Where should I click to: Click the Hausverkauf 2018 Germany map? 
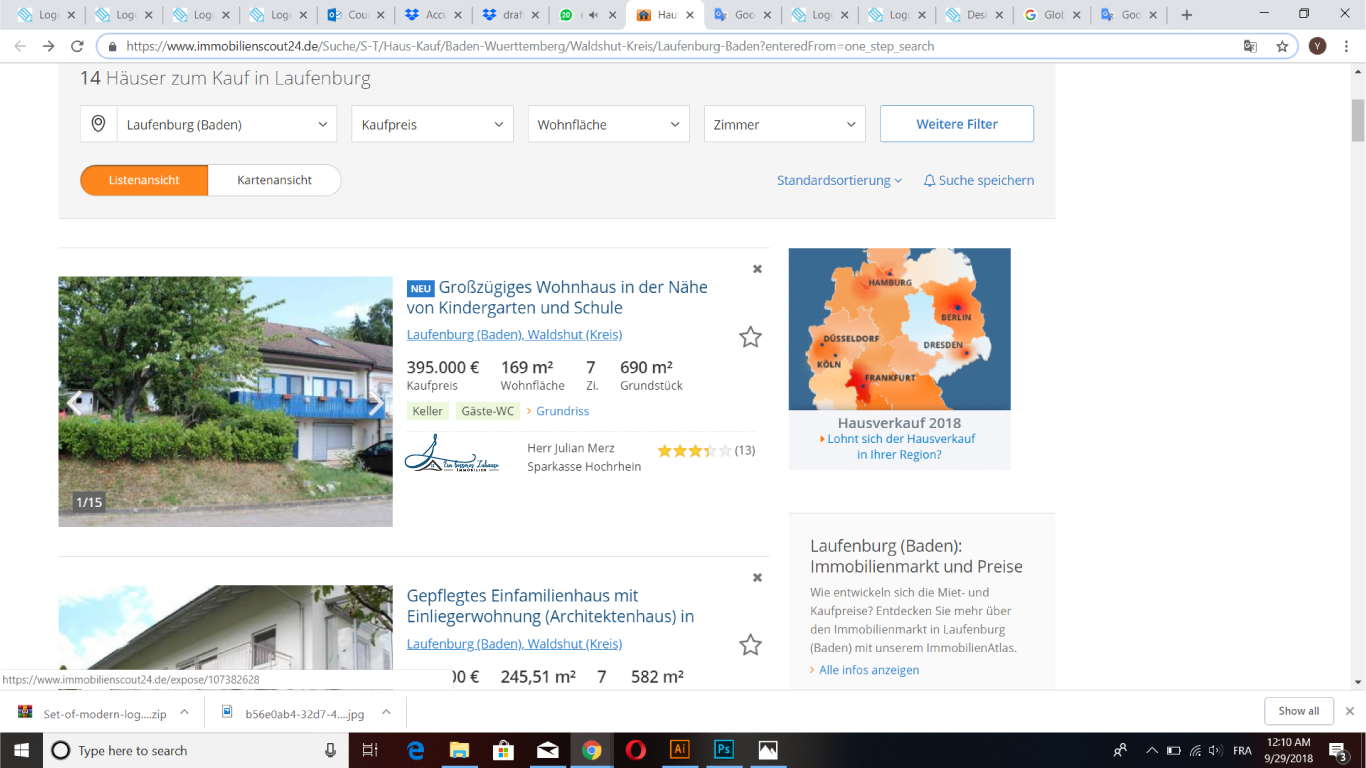click(x=899, y=329)
